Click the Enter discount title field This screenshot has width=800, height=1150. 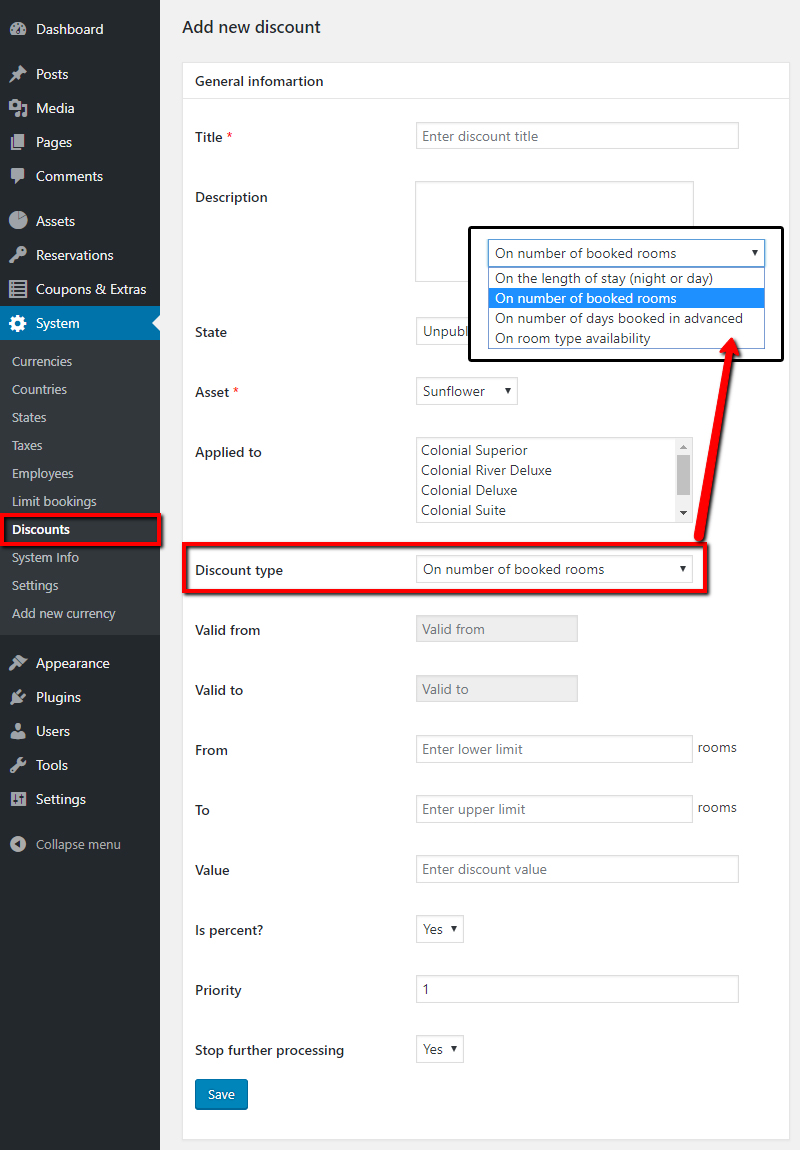[576, 135]
